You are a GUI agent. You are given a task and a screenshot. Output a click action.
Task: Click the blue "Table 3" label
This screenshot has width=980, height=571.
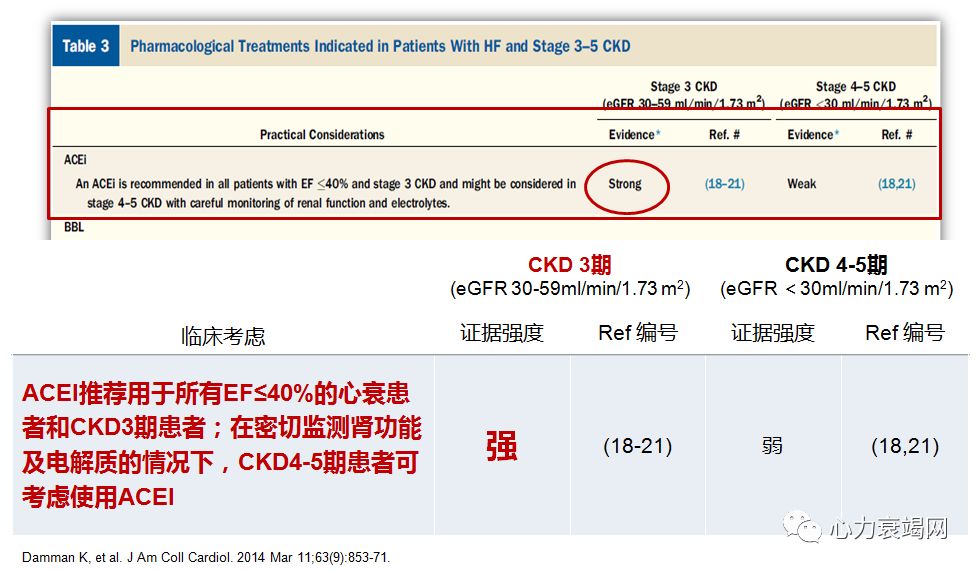pyautogui.click(x=85, y=46)
